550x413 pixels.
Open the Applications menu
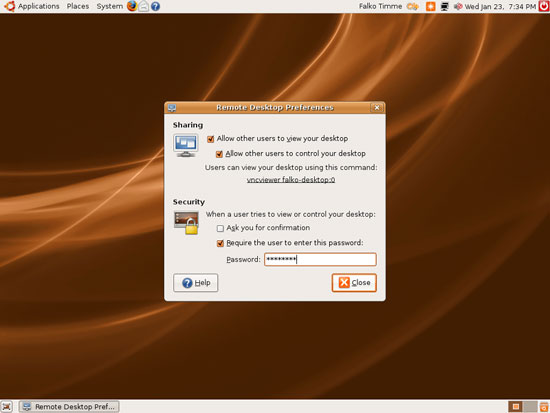click(39, 6)
